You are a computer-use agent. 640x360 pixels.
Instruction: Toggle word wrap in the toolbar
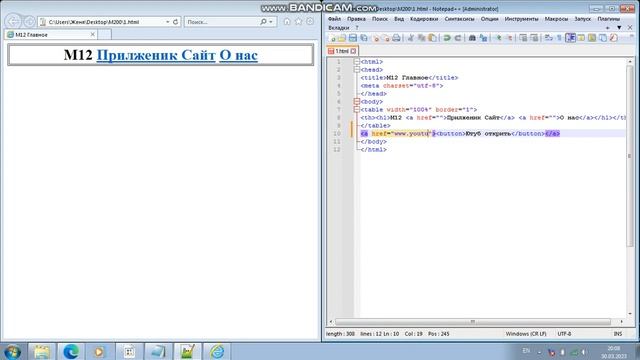click(x=549, y=38)
